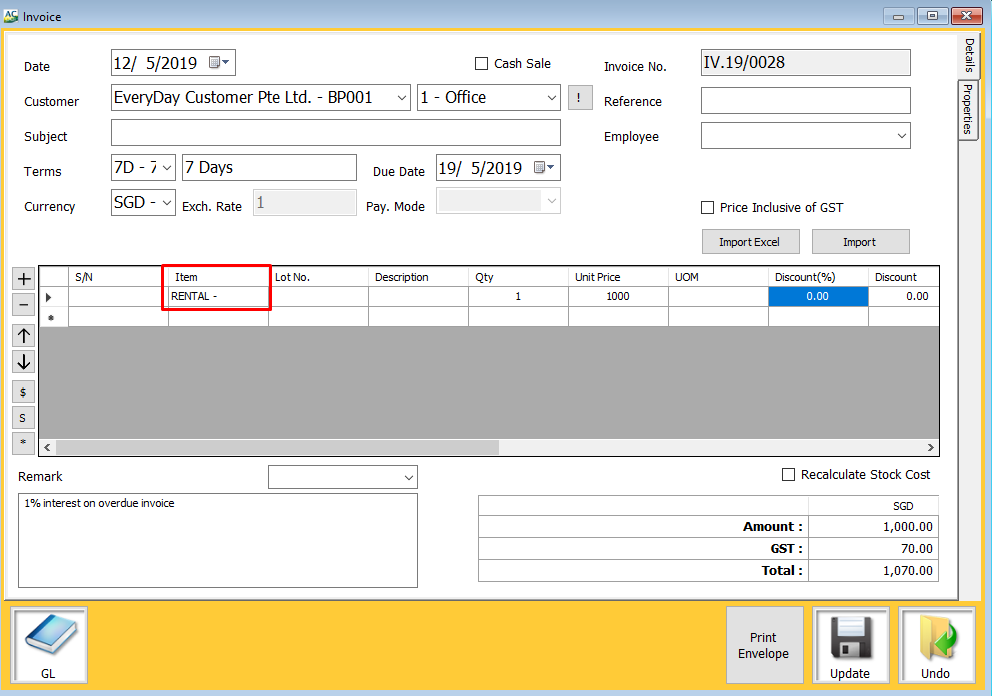This screenshot has width=992, height=696.
Task: Click the Invoice No. field IV.19/0028
Action: click(805, 63)
